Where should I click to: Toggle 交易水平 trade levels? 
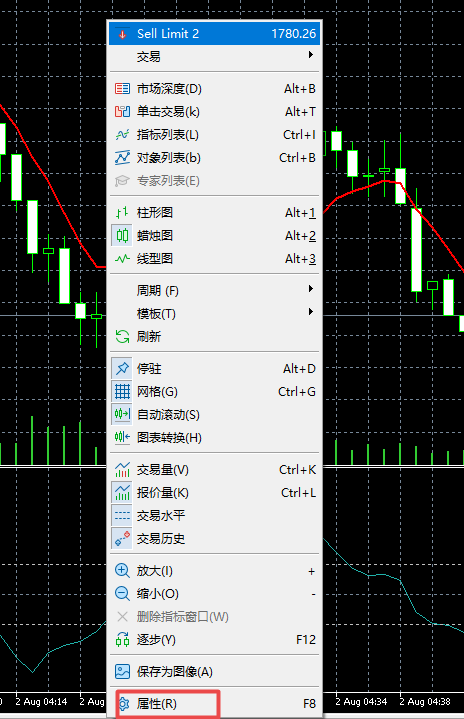[x=215, y=515]
